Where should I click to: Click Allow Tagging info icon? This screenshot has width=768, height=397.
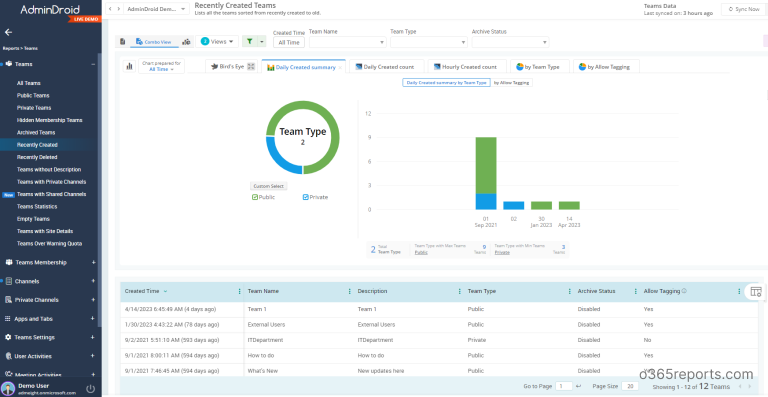coord(684,291)
